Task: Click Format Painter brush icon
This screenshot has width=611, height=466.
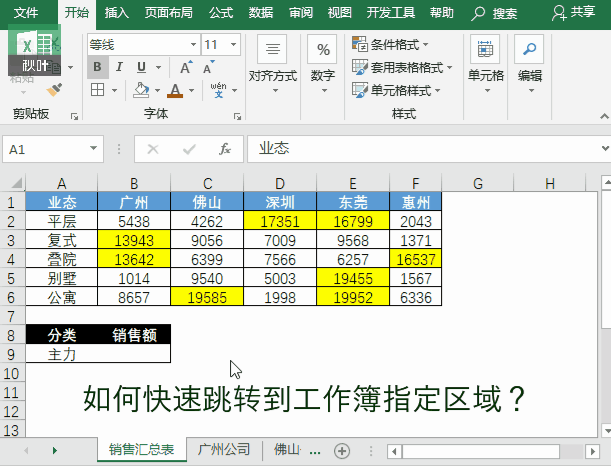Action: pyautogui.click(x=54, y=90)
